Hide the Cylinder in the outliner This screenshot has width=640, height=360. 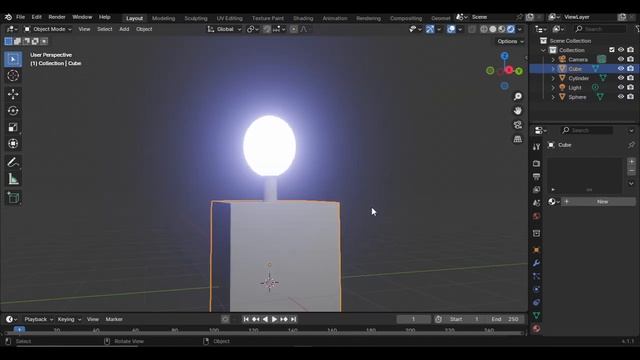click(x=621, y=78)
